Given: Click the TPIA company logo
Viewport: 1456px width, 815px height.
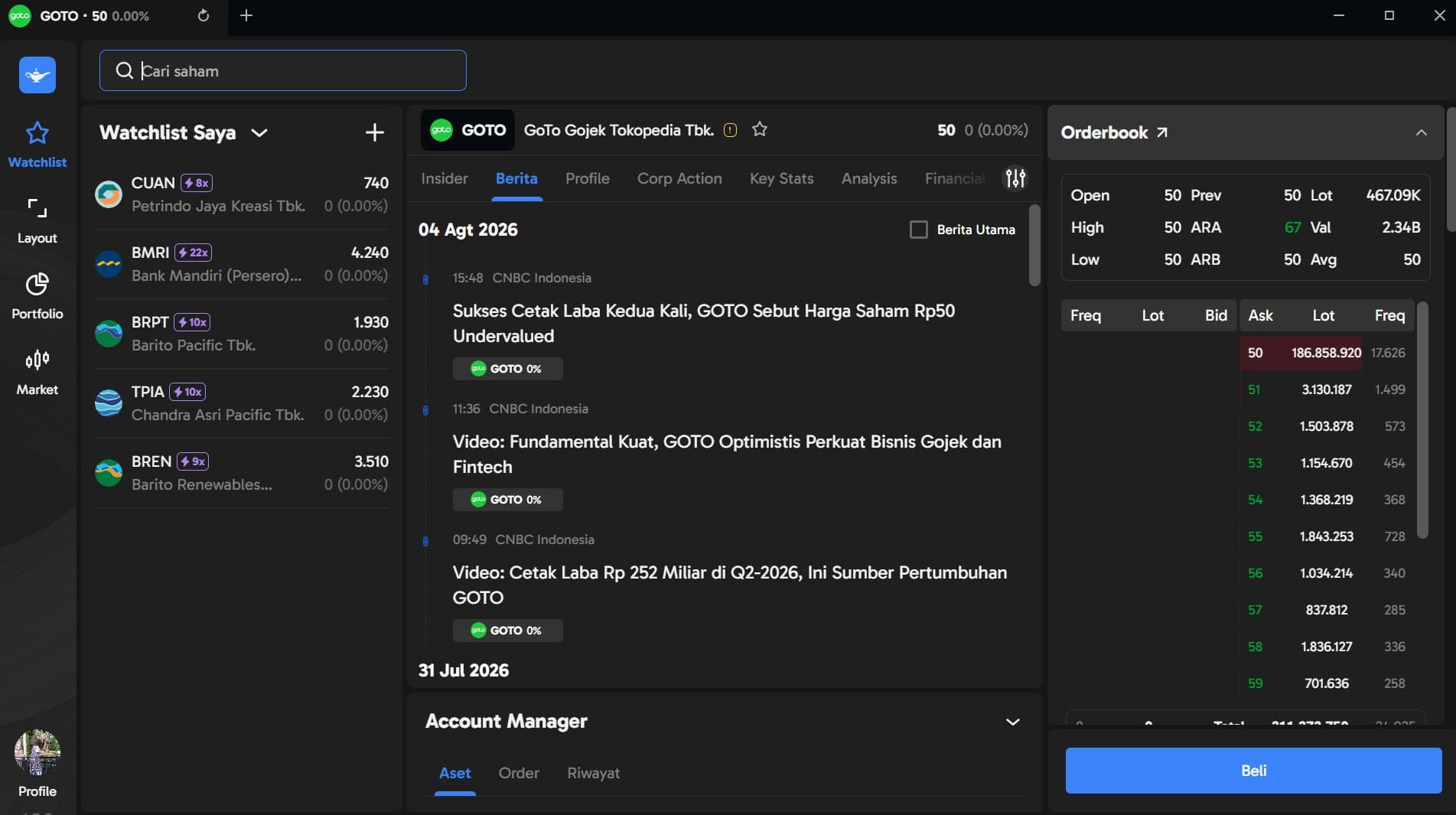Looking at the screenshot, I should click(x=109, y=403).
